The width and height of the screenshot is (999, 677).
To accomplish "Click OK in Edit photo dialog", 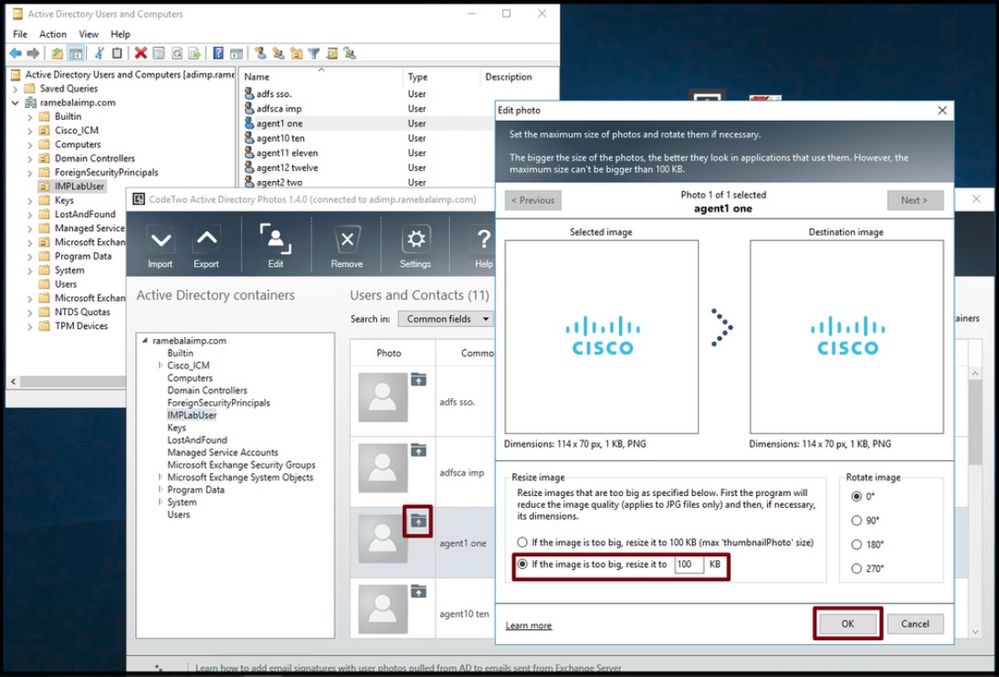I will click(847, 624).
